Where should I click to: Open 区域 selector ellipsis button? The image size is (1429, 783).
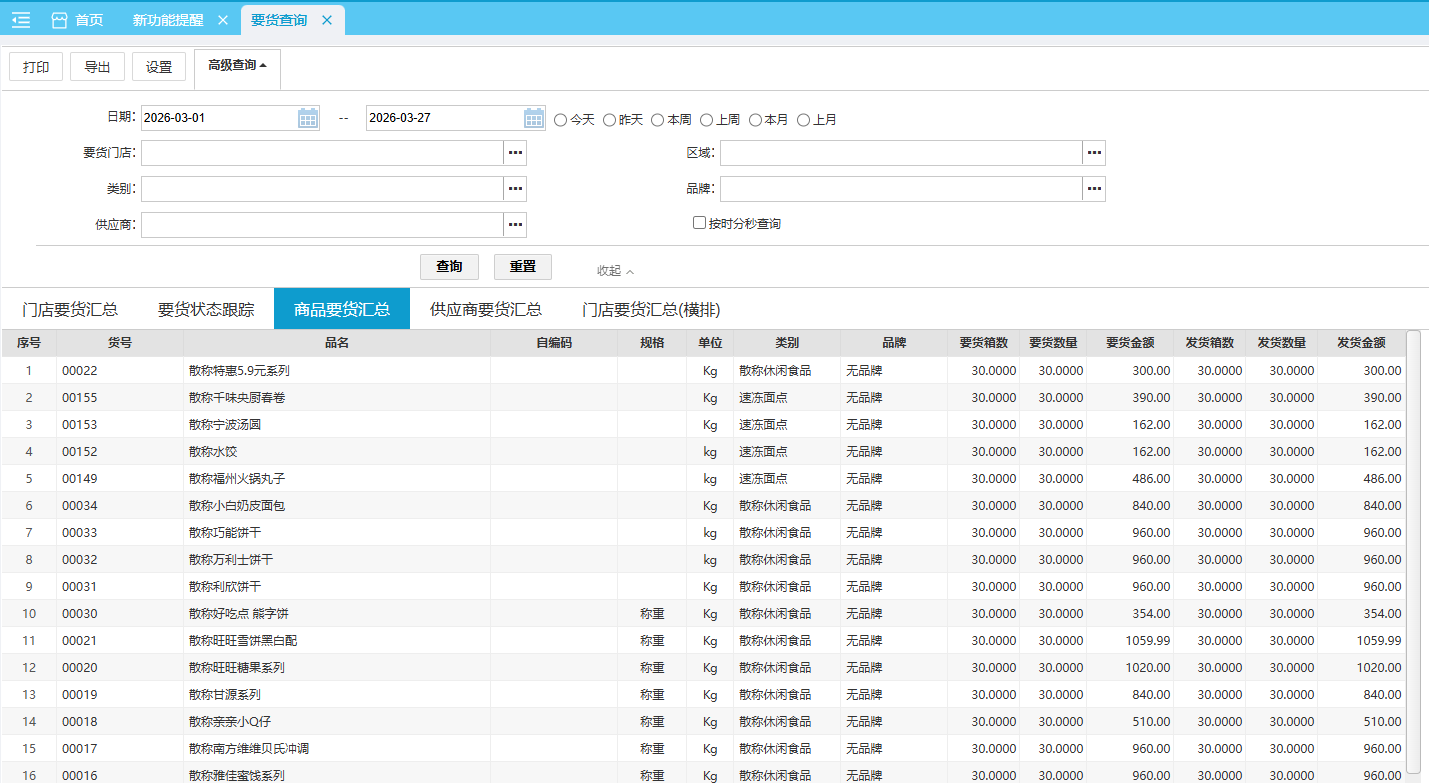tap(1094, 153)
